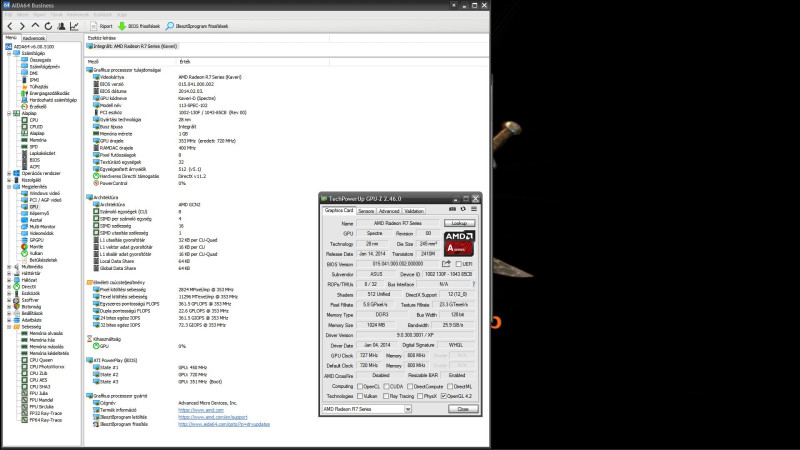The width and height of the screenshot is (800, 450).
Task: Select CPUID tree item
Action: pos(36,127)
